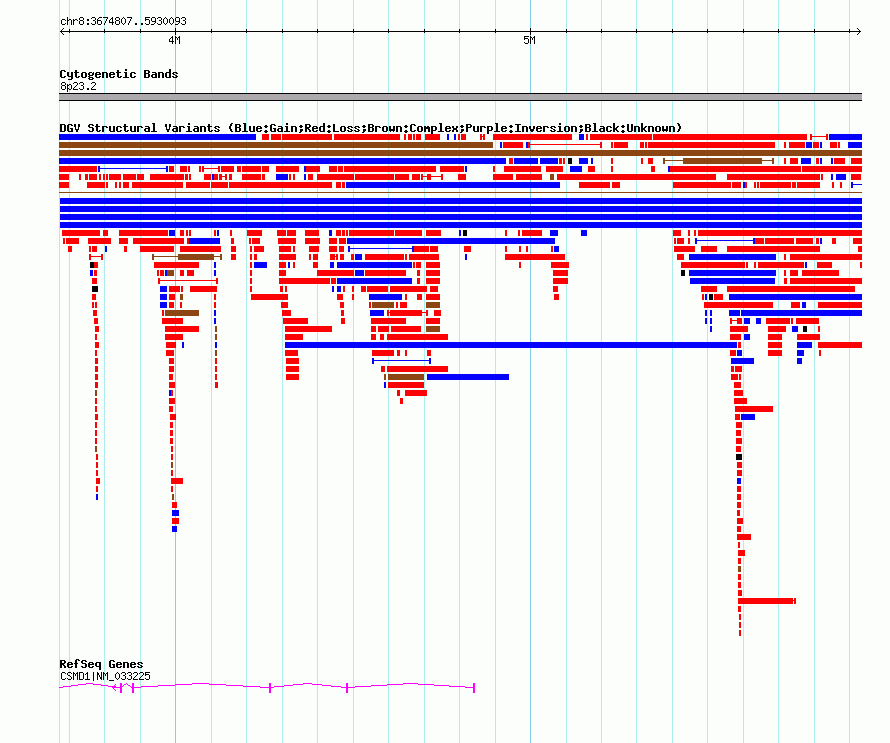Viewport: 890px width, 743px height.
Task: Click the CSMD1|NM_033225 gene label
Action: click(x=105, y=676)
